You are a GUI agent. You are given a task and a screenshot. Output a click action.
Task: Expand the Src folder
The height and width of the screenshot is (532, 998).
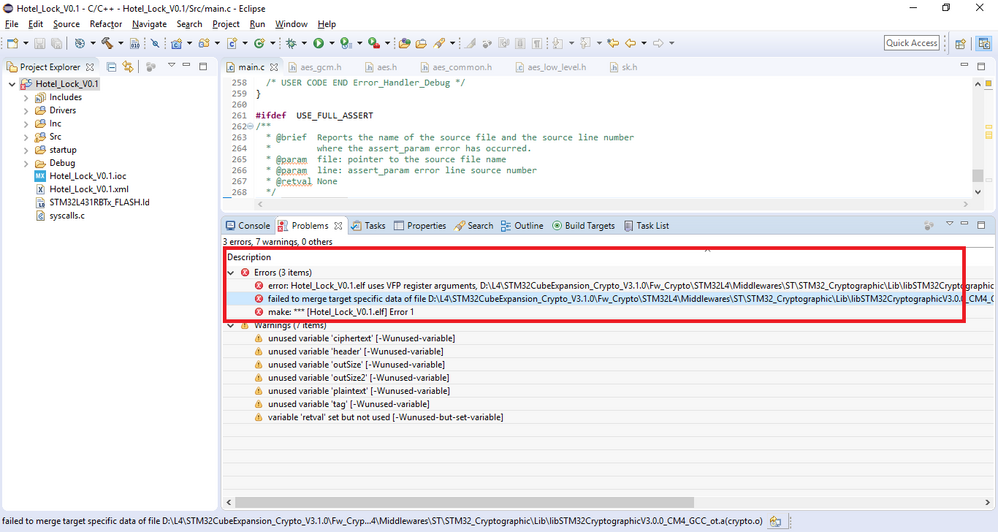pos(26,137)
